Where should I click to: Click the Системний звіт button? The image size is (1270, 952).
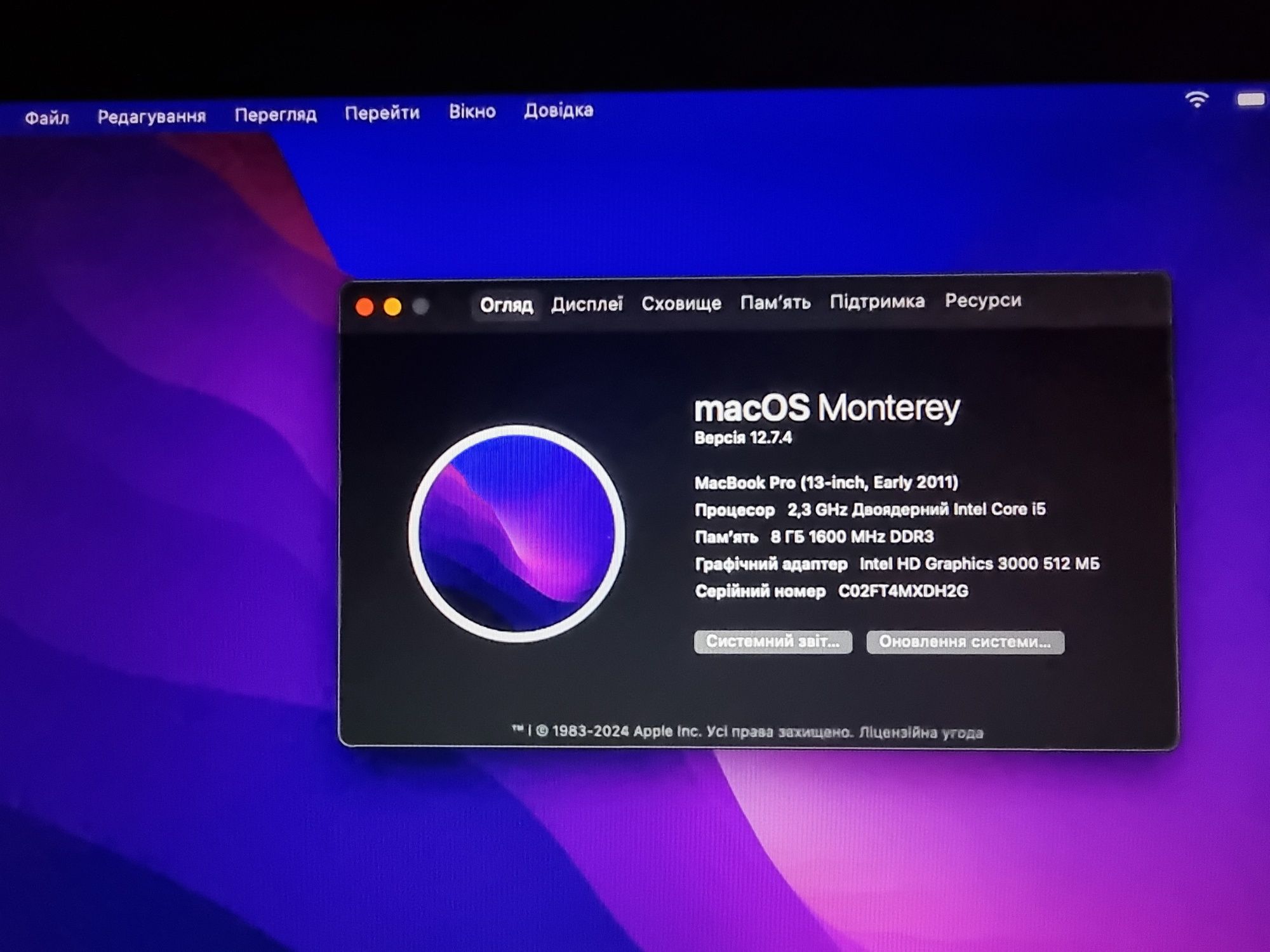point(773,642)
